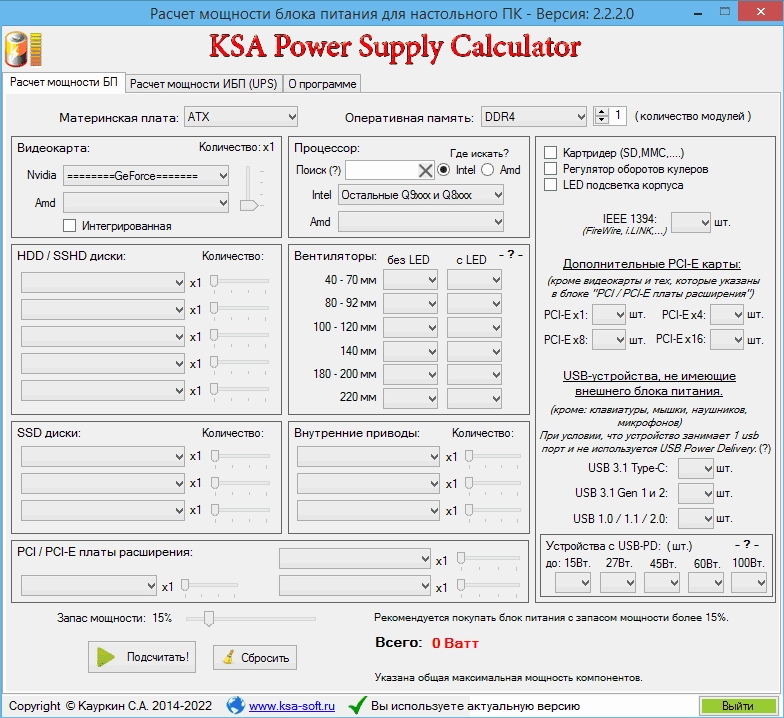Expand the Amd video card dropdown
The width and height of the screenshot is (784, 718).
pyautogui.click(x=146, y=202)
